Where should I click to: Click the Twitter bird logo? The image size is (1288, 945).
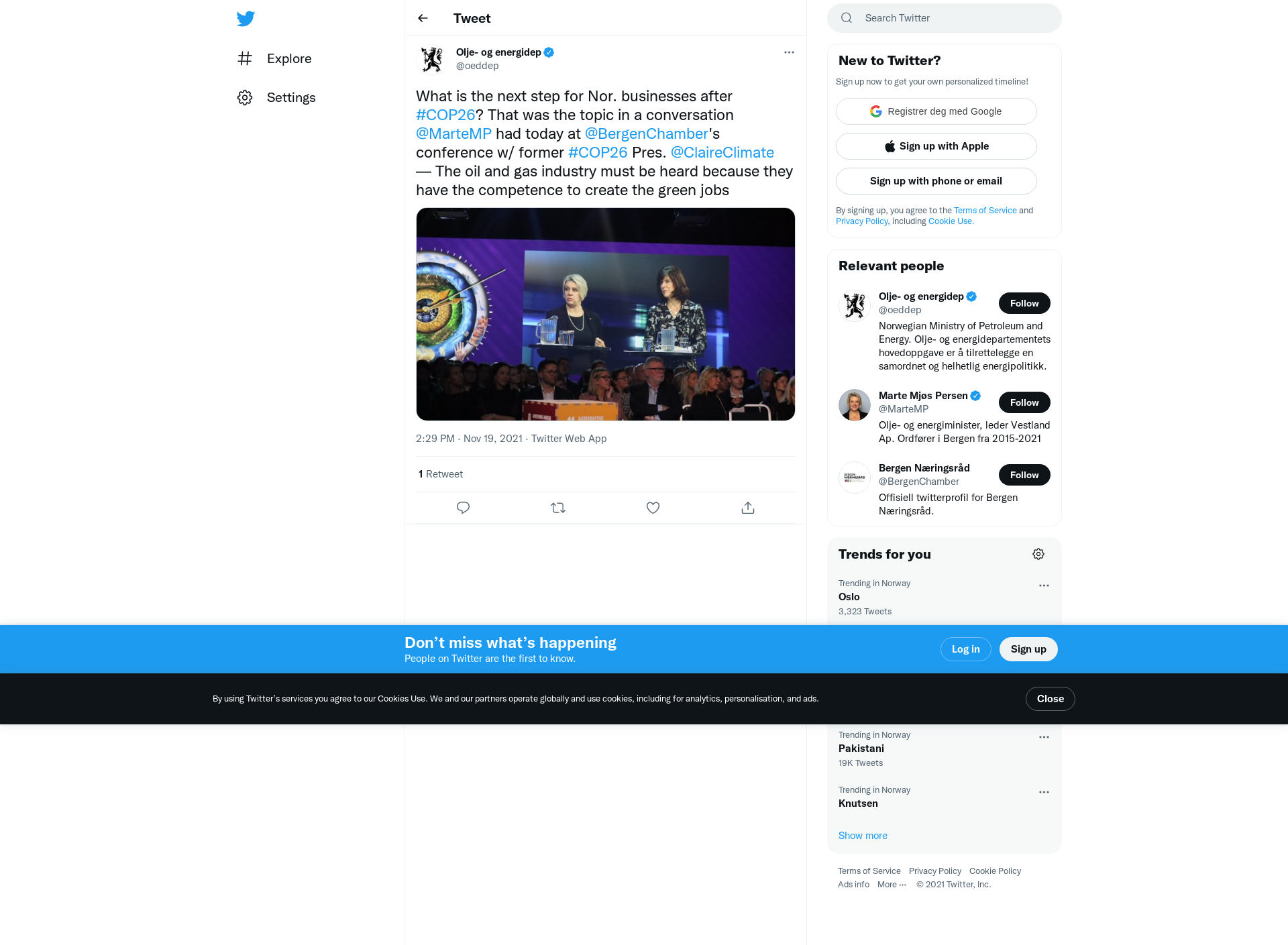point(246,19)
